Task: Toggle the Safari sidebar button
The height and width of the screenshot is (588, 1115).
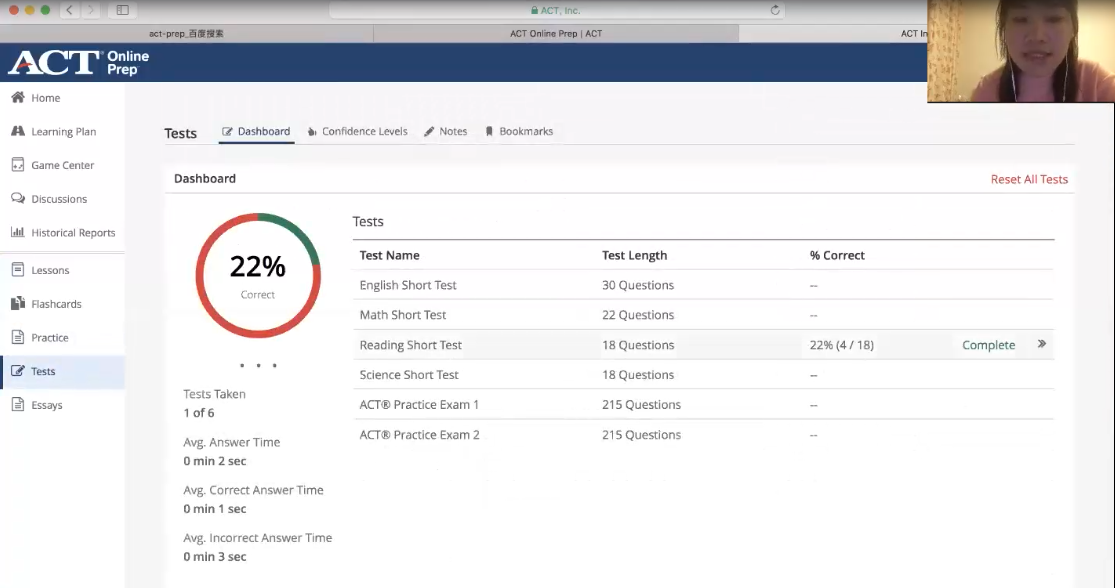Action: 122,10
